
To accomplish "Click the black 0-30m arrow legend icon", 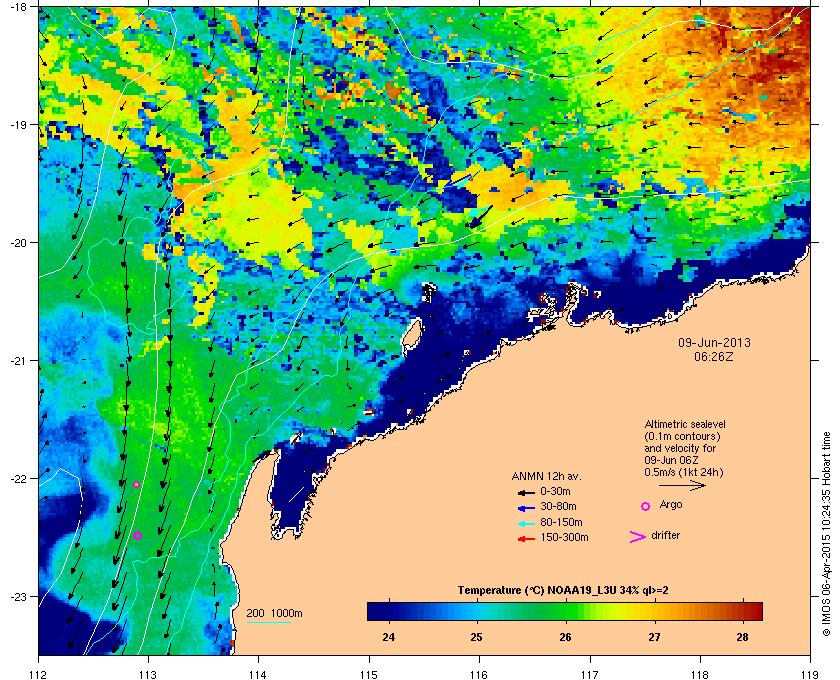I will (x=526, y=492).
